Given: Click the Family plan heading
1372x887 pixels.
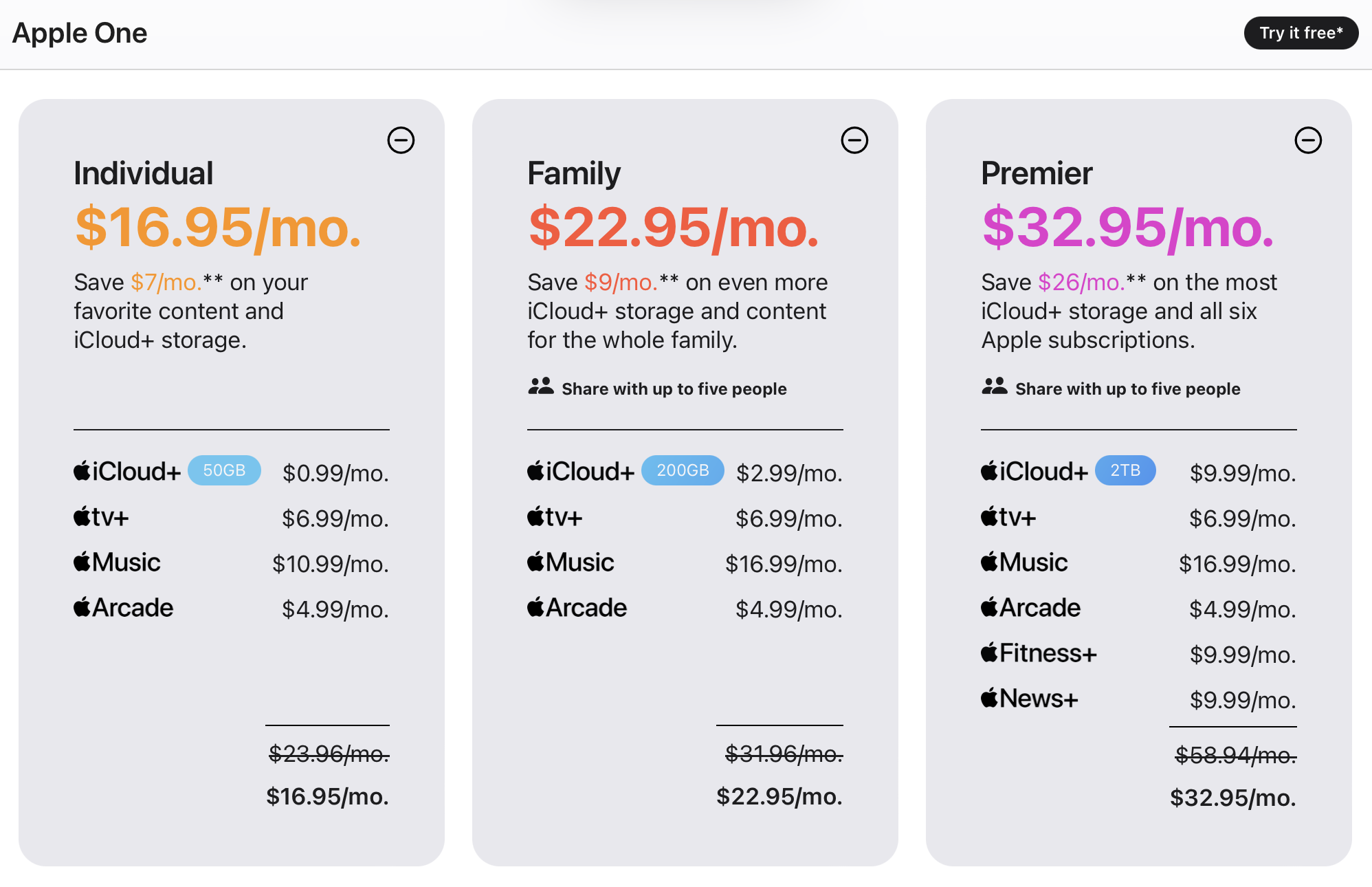Looking at the screenshot, I should tap(574, 173).
